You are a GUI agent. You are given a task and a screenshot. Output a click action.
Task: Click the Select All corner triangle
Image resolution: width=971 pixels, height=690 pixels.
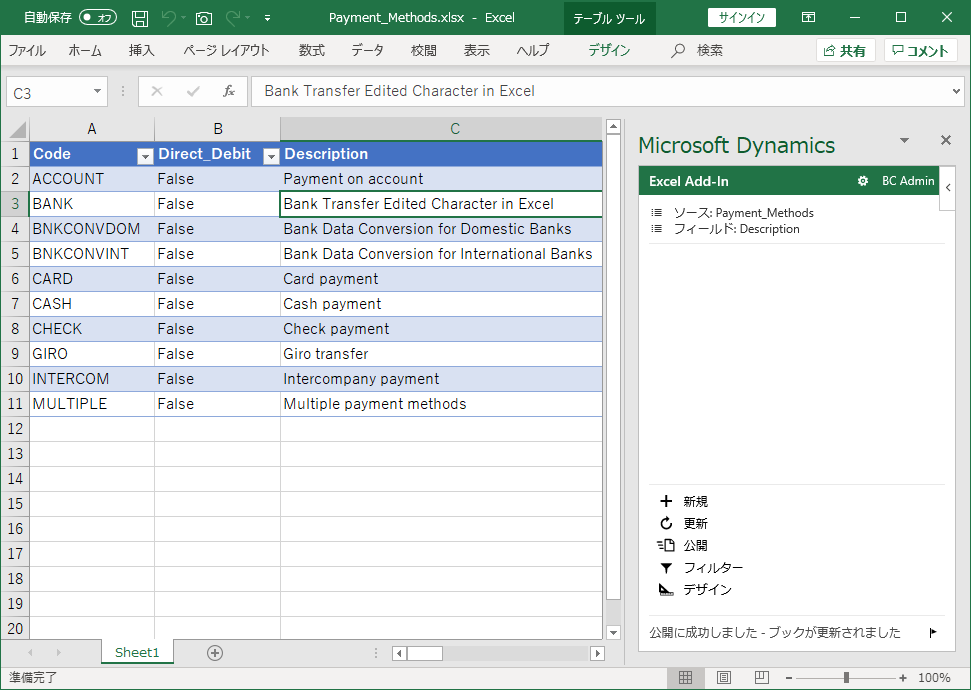16,129
